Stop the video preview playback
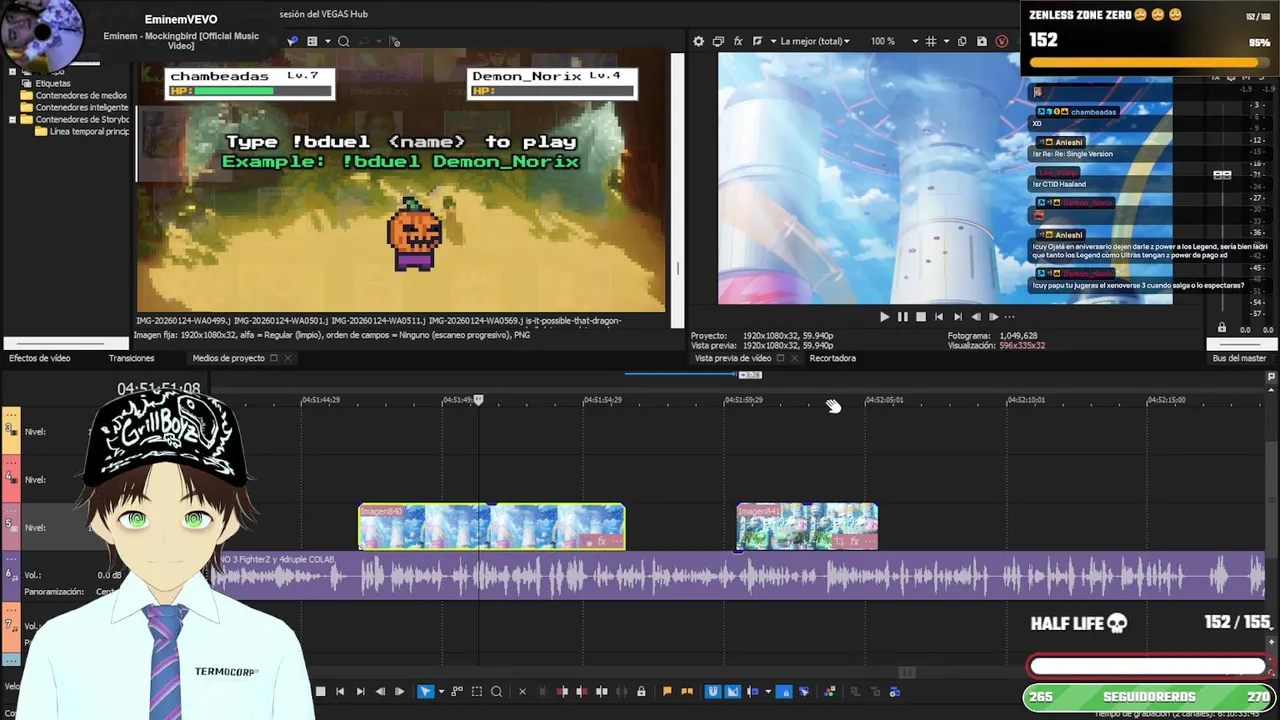The image size is (1280, 720). pyautogui.click(x=921, y=317)
